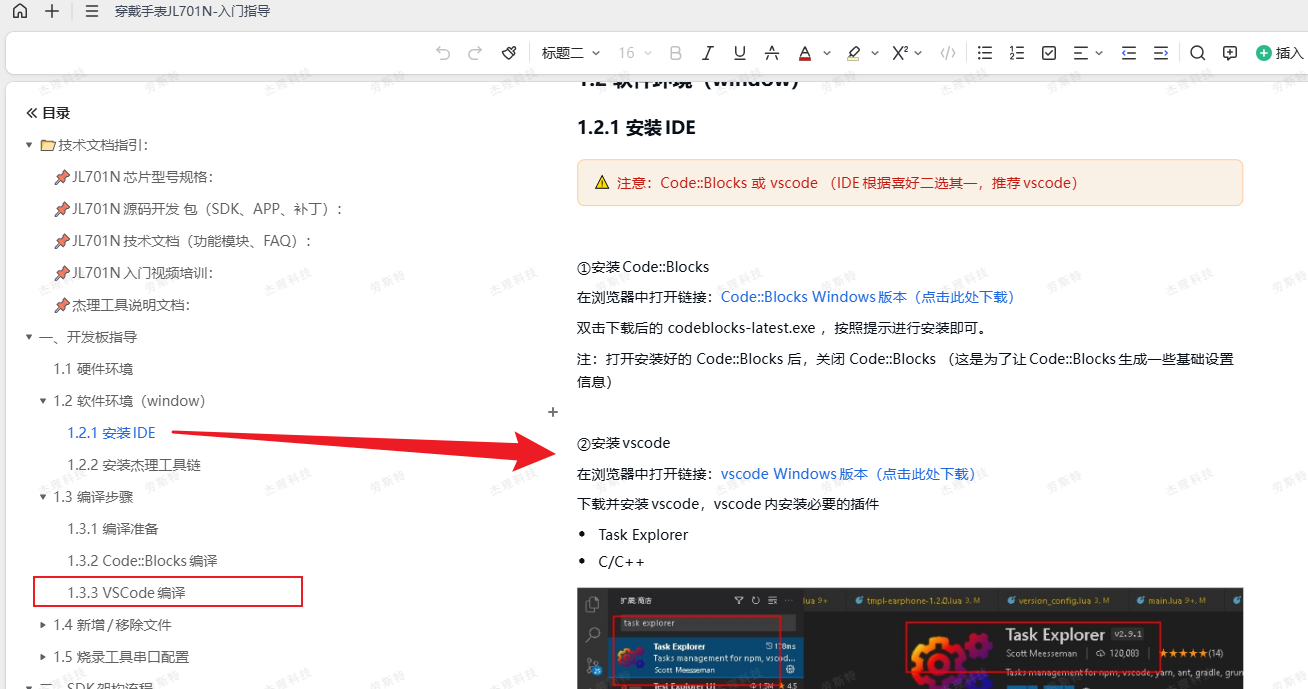
Task: Go to 1.1 硬件环境 in outline
Action: coord(93,369)
